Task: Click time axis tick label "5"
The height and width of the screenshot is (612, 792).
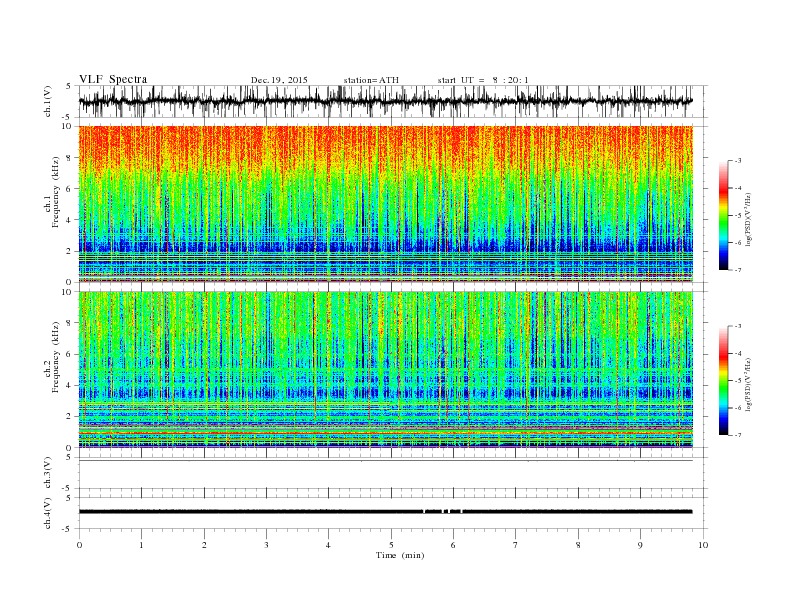Action: [391, 545]
